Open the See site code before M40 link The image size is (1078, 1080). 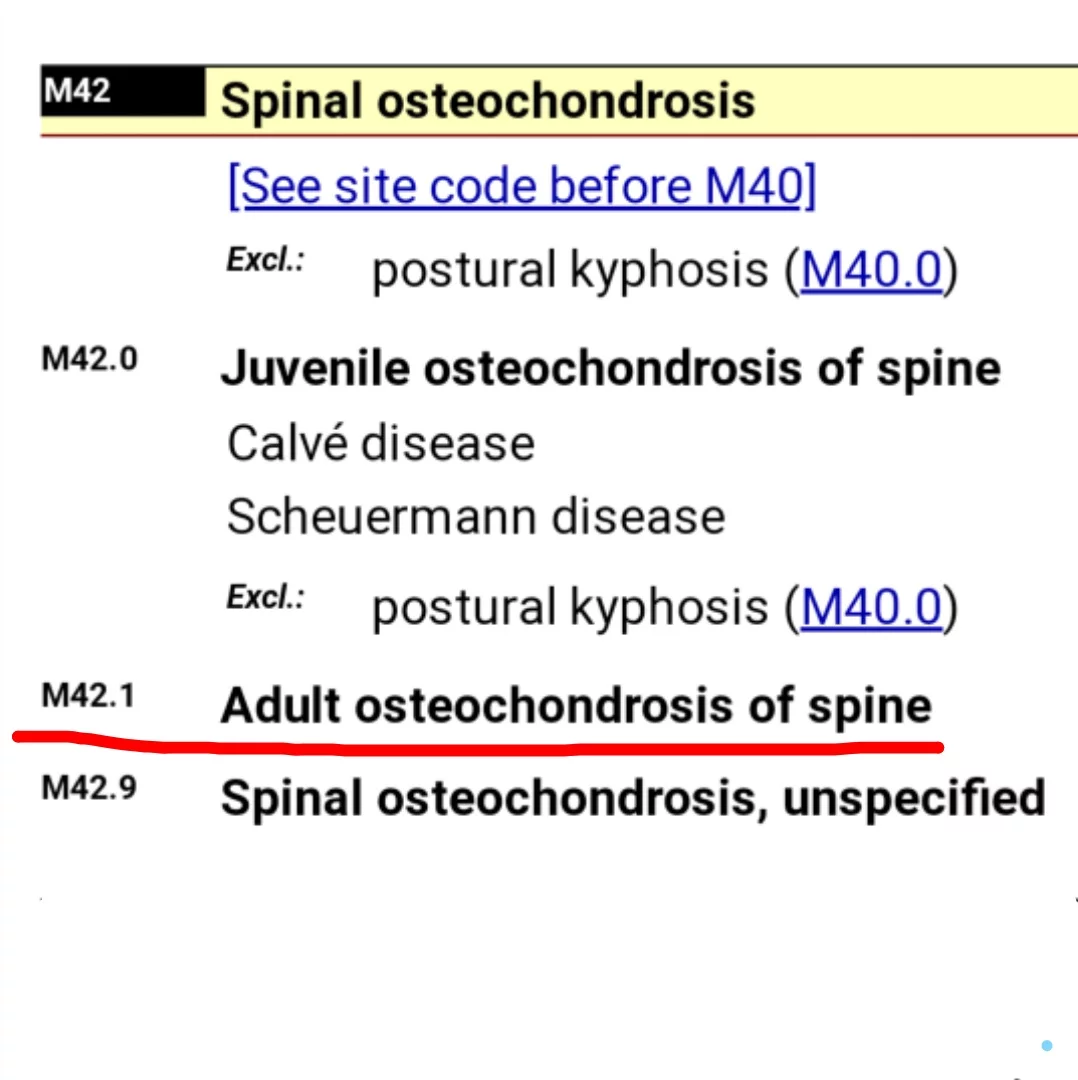coord(522,186)
